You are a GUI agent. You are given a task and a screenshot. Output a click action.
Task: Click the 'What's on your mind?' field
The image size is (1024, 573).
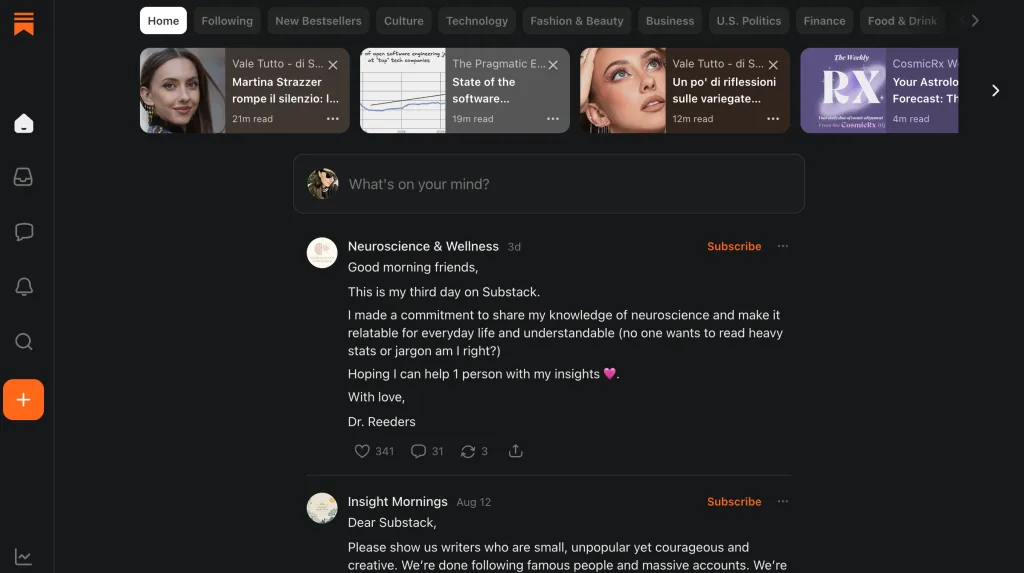[549, 184]
